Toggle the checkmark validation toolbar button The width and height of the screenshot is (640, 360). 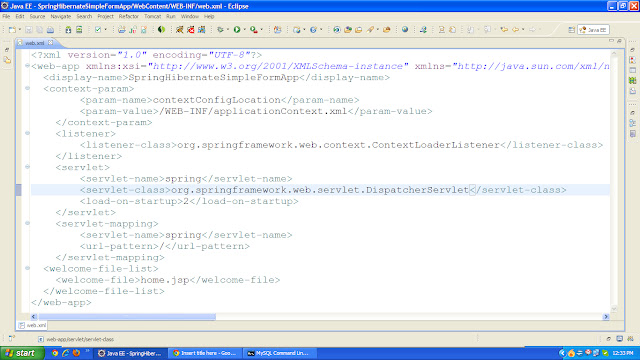(x=98, y=30)
